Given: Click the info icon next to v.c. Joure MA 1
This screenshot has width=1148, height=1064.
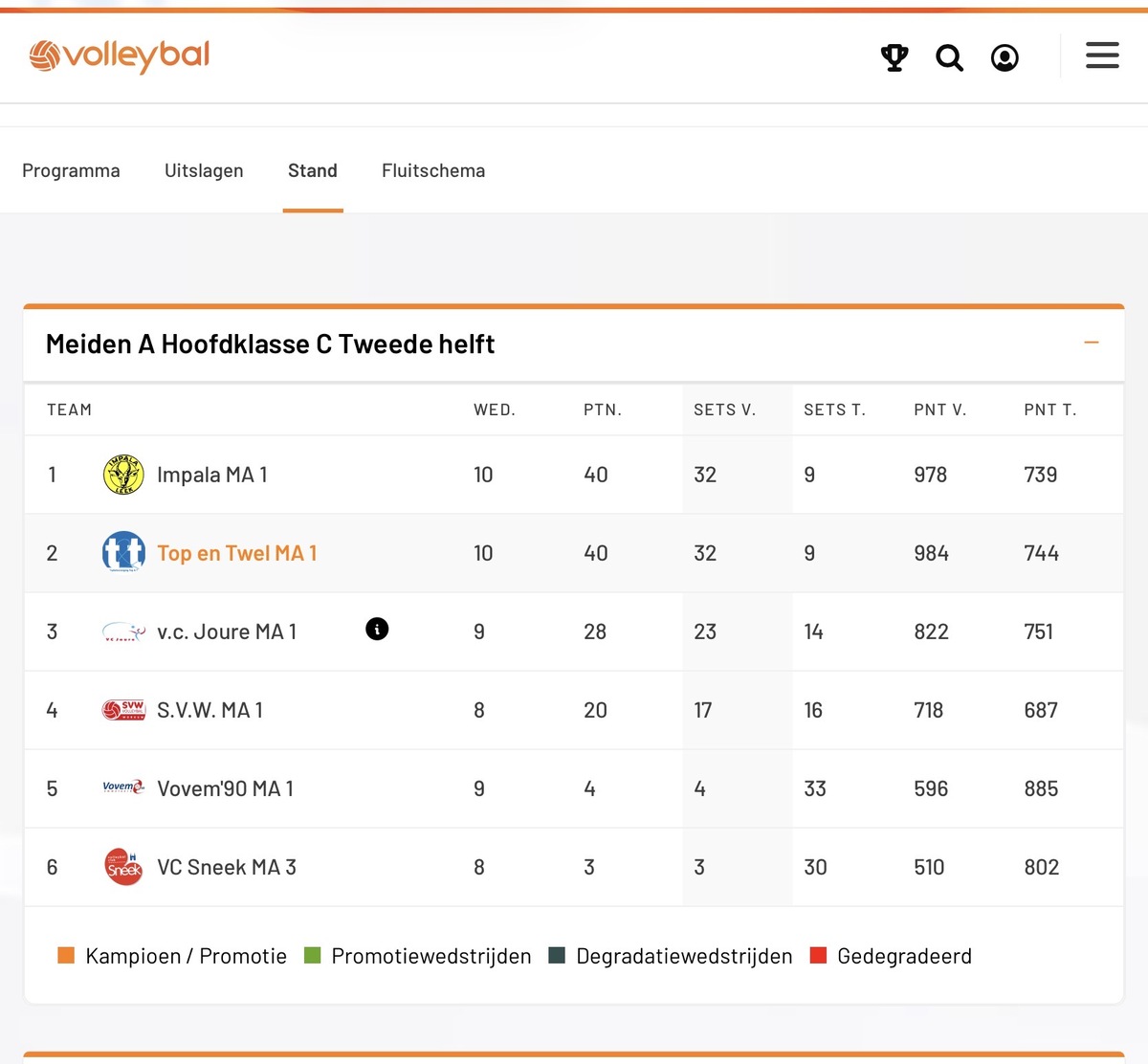Looking at the screenshot, I should tap(377, 629).
